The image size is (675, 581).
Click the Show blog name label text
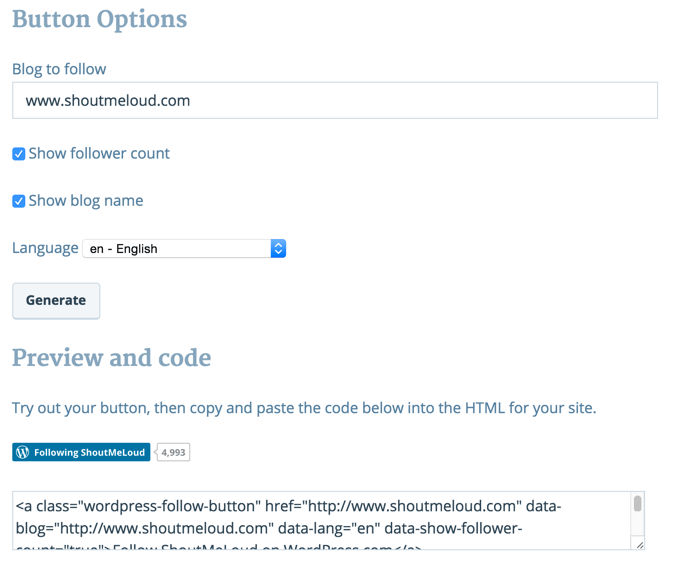coord(86,201)
